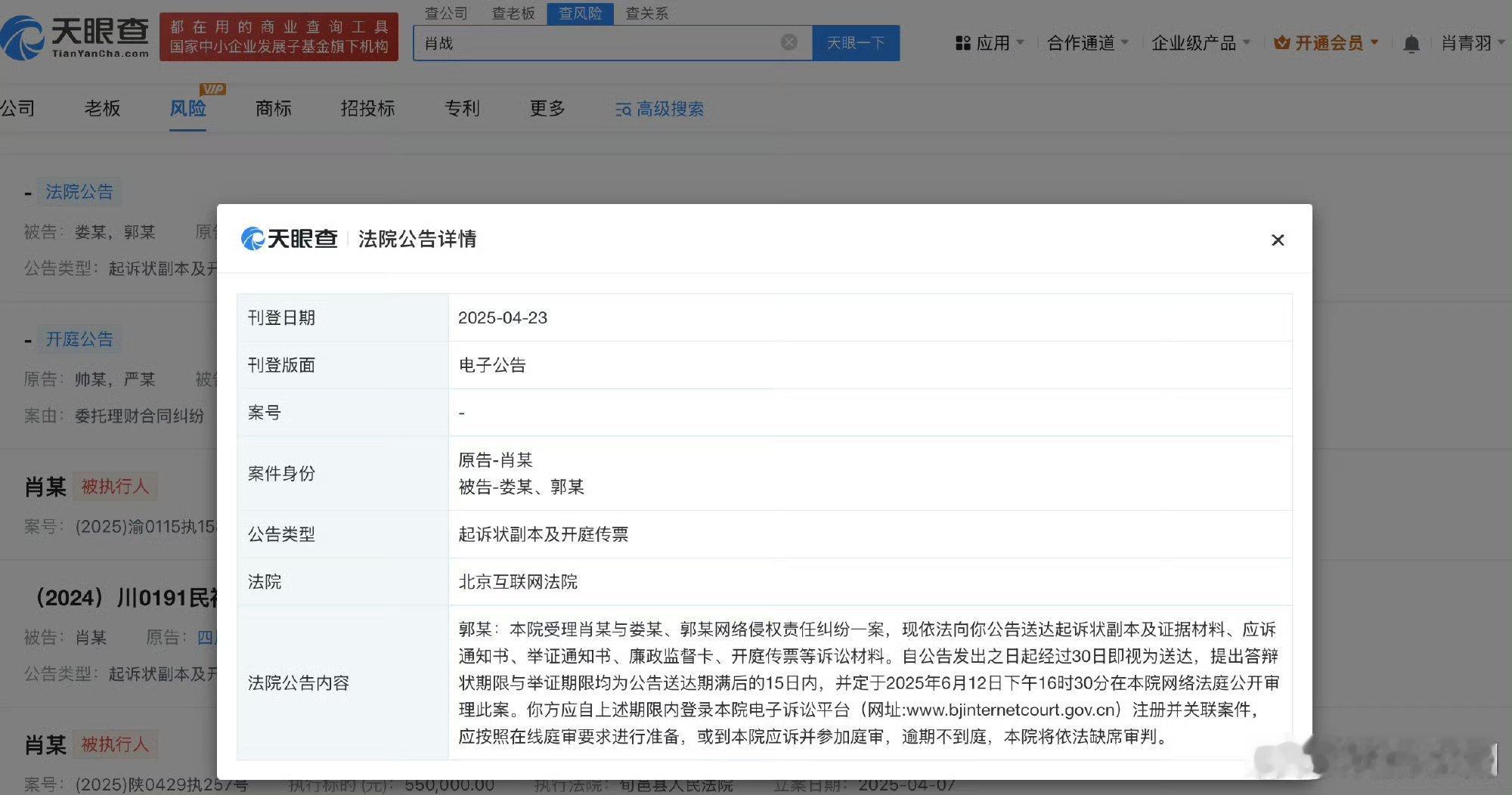
Task: Open the 肖青羽 user account menu
Action: click(x=1471, y=43)
